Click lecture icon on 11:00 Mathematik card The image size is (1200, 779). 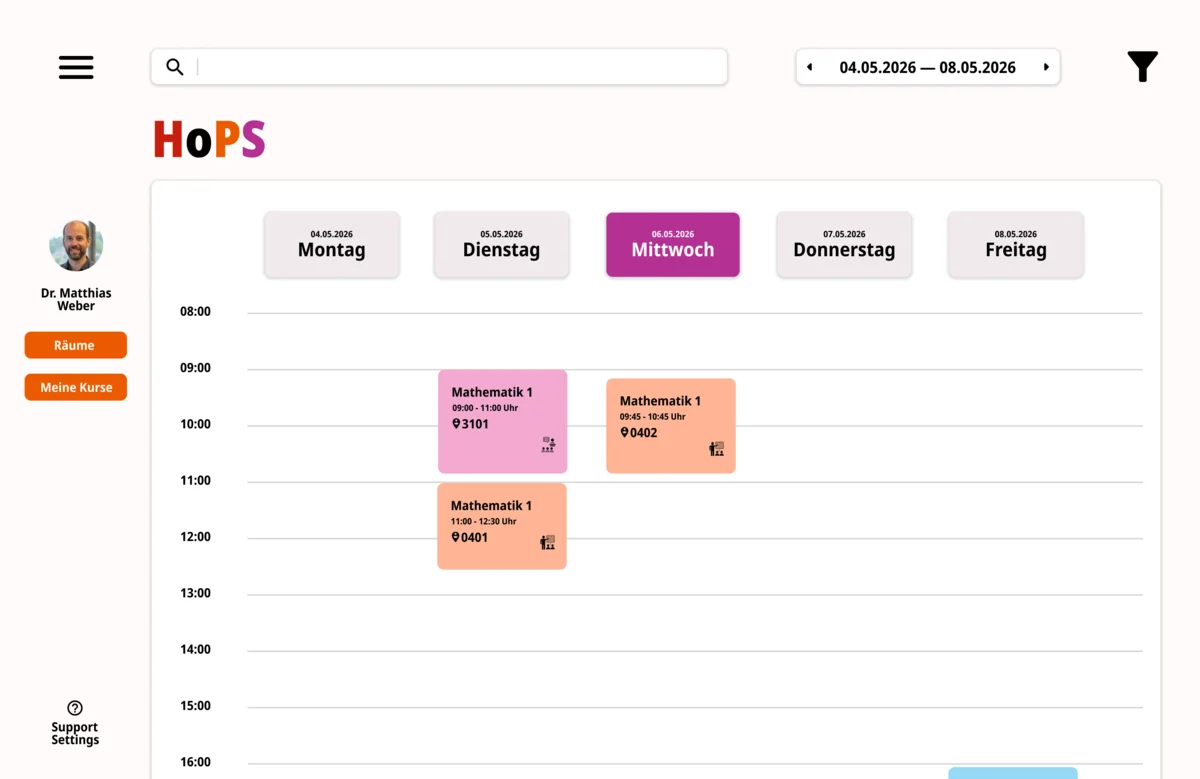[547, 542]
